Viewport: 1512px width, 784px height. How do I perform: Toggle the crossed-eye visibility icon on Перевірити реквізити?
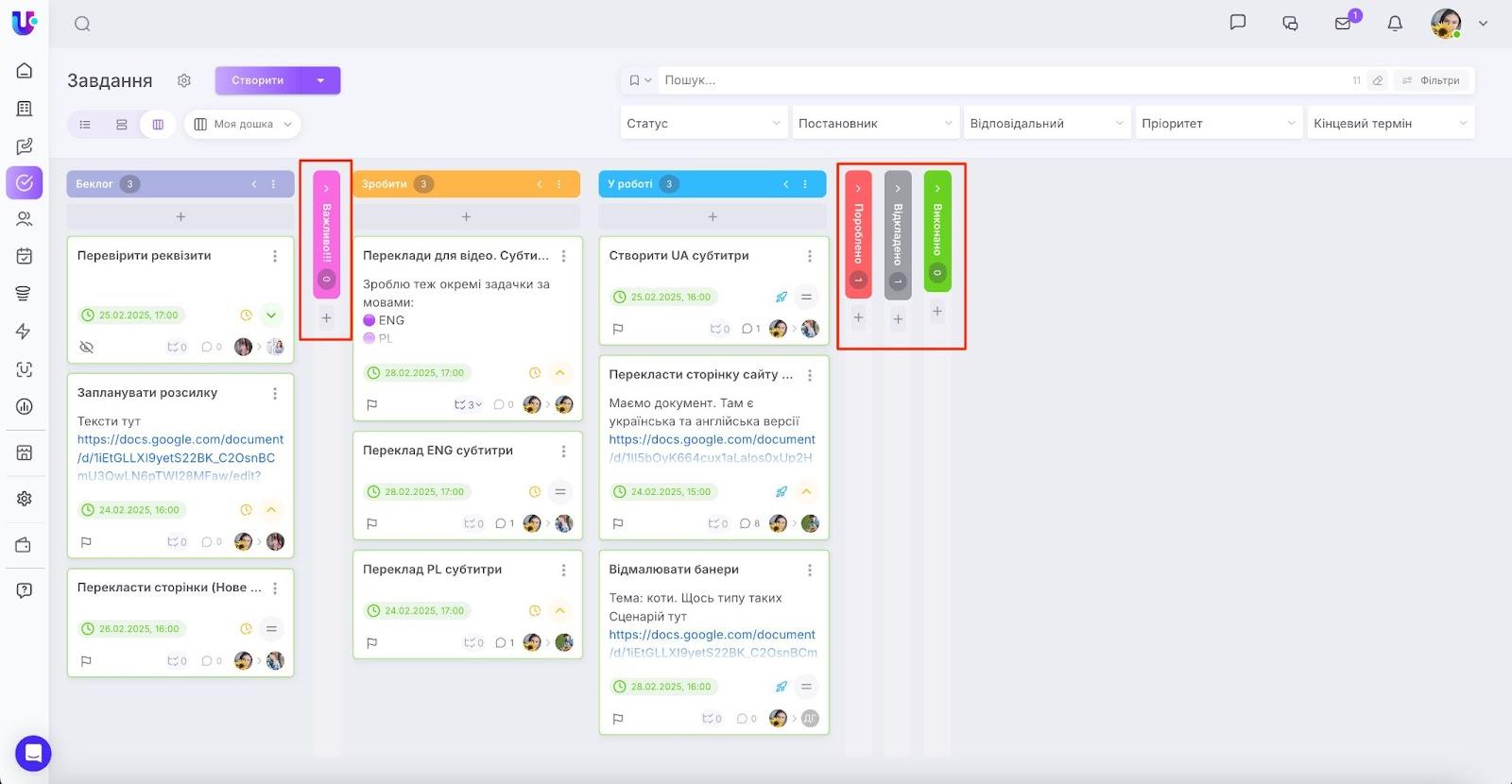(87, 347)
